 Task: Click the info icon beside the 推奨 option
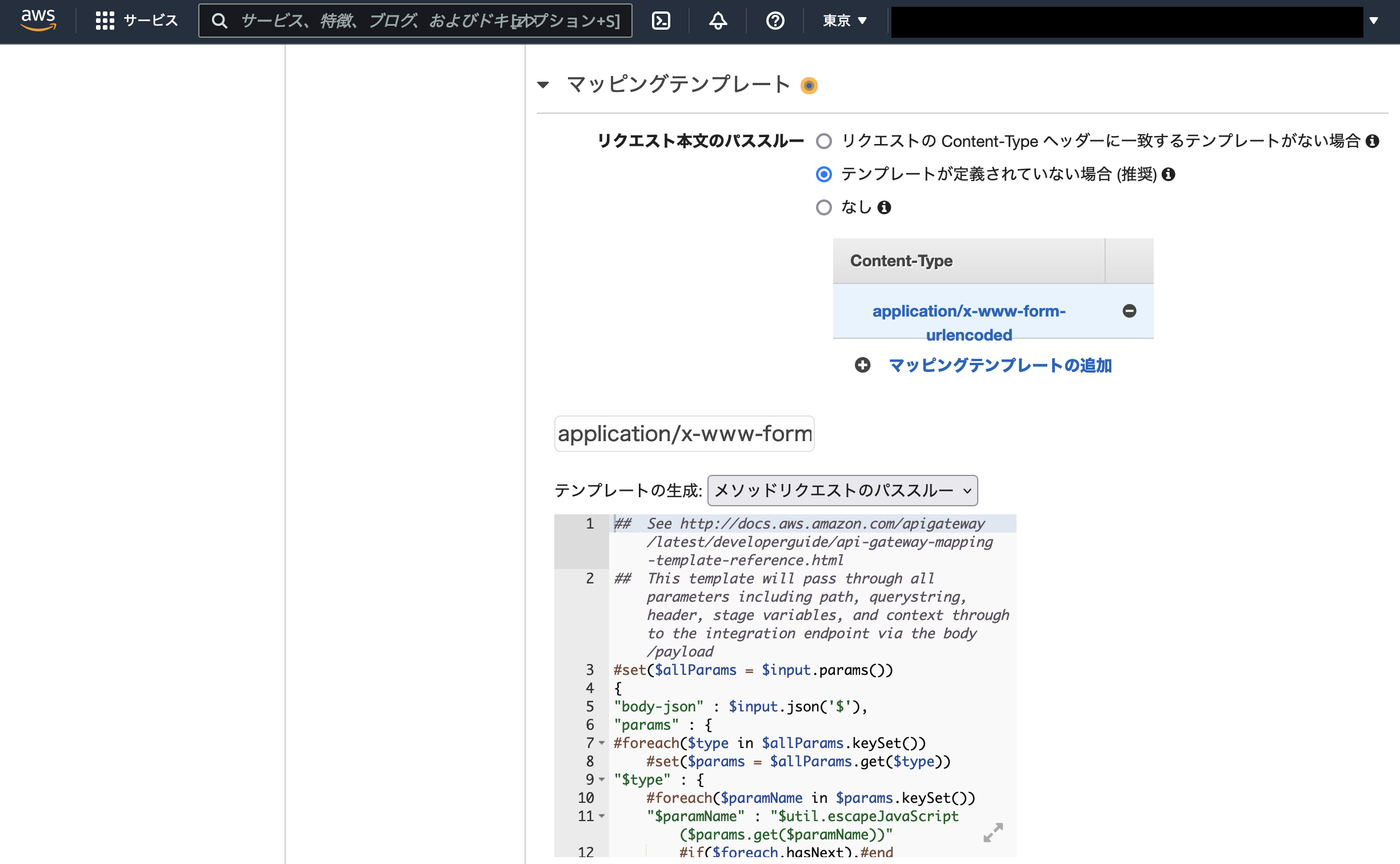point(1169,174)
